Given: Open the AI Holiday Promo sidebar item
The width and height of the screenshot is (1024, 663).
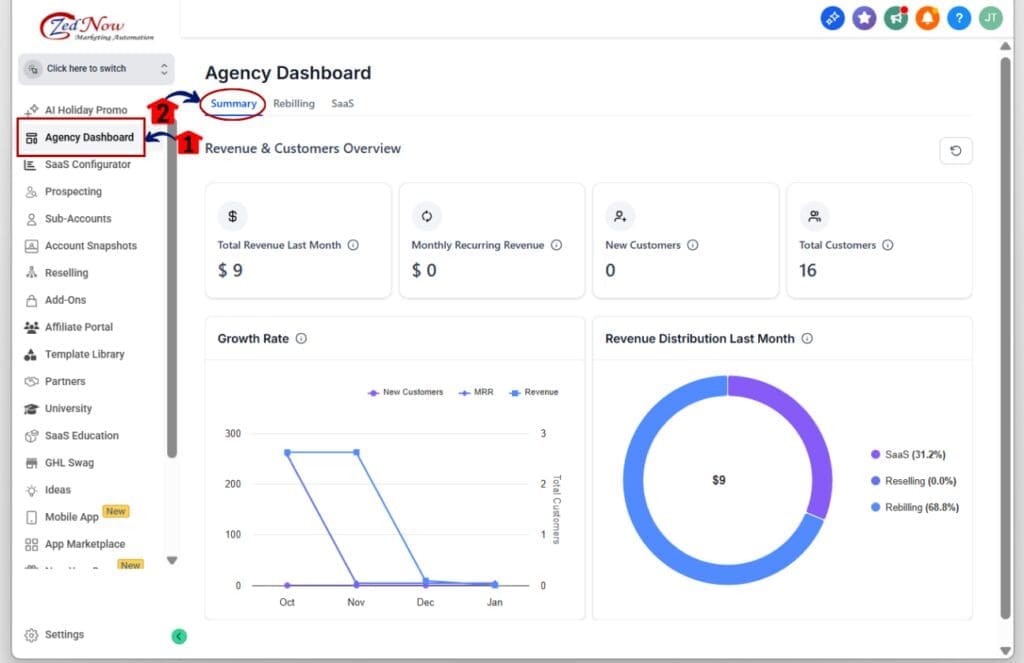Looking at the screenshot, I should pyautogui.click(x=85, y=109).
